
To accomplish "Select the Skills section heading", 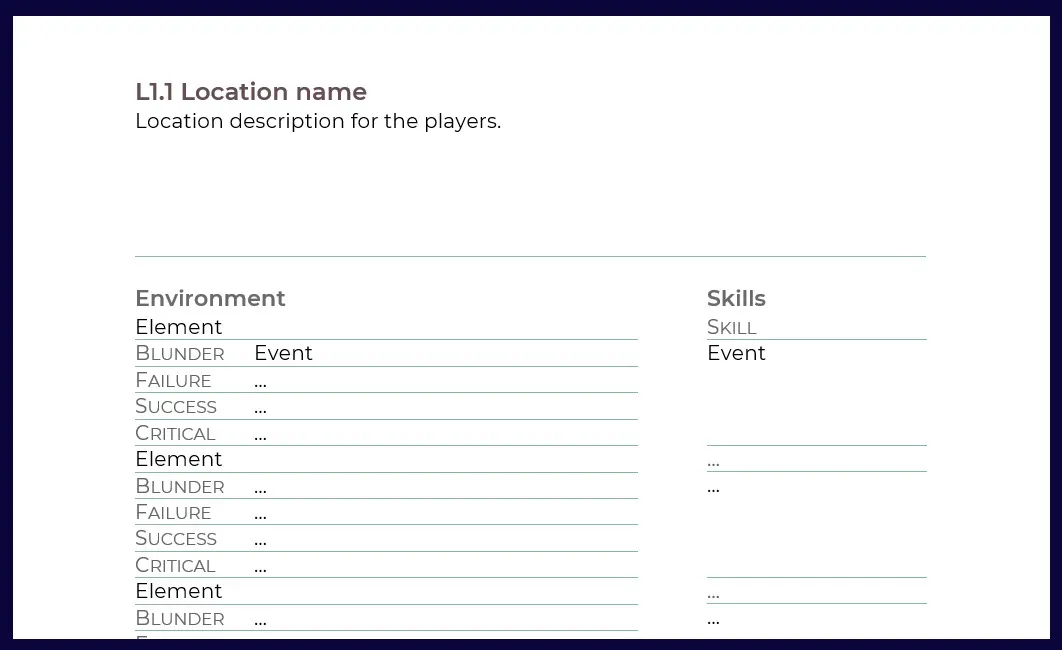I will pos(736,298).
